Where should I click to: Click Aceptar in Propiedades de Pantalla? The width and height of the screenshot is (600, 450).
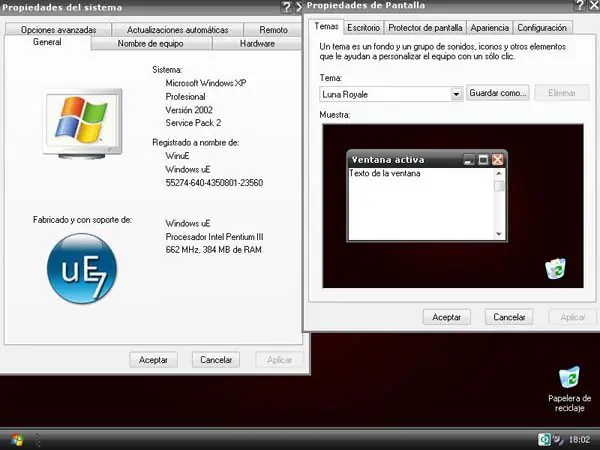coord(447,317)
